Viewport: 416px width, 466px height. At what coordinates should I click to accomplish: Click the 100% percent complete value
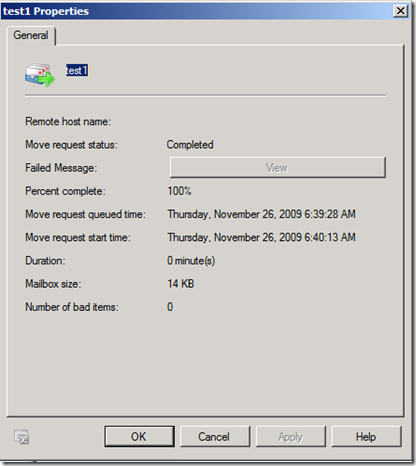[x=179, y=191]
